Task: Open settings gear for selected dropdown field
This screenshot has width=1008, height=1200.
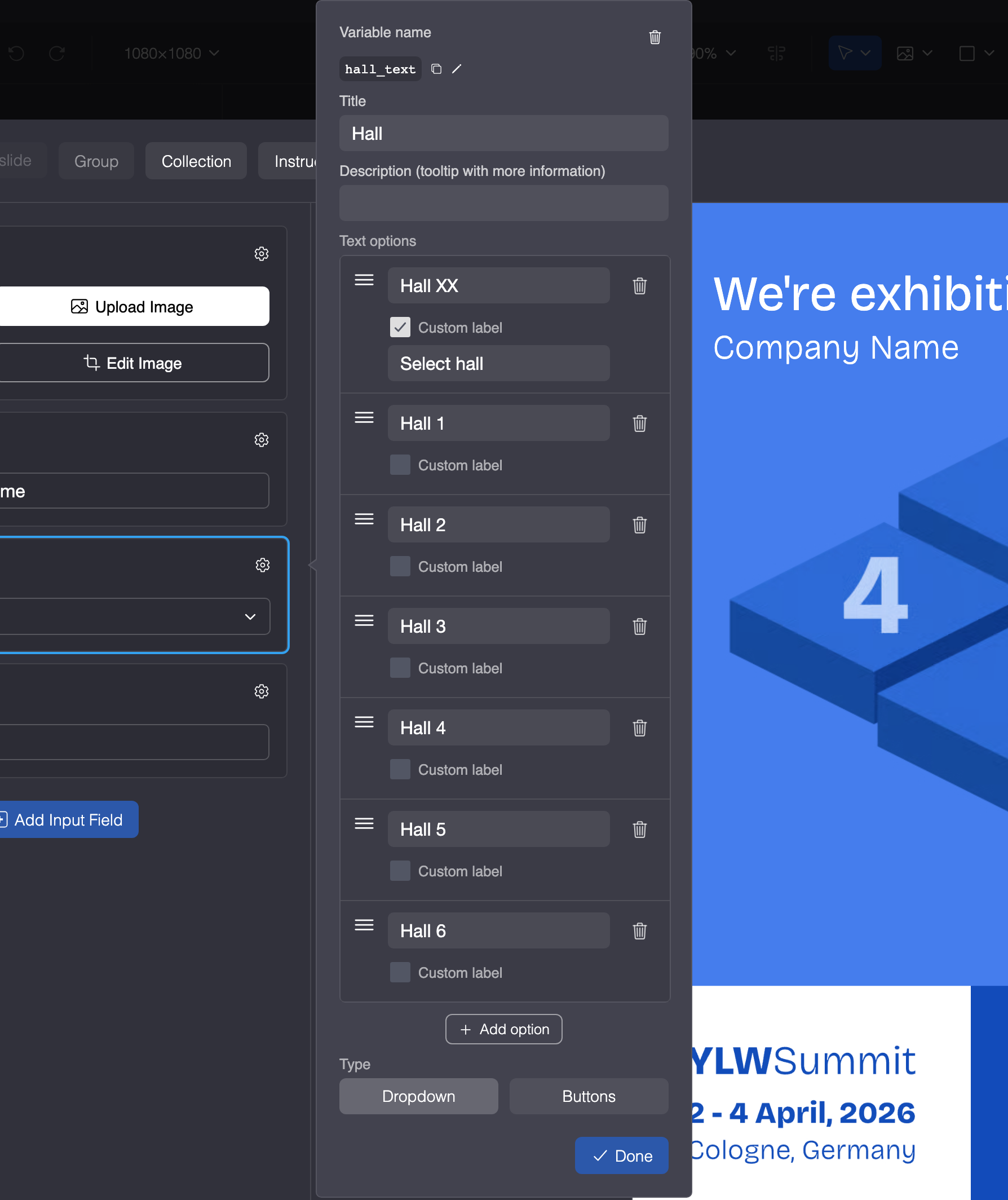Action: click(x=262, y=565)
